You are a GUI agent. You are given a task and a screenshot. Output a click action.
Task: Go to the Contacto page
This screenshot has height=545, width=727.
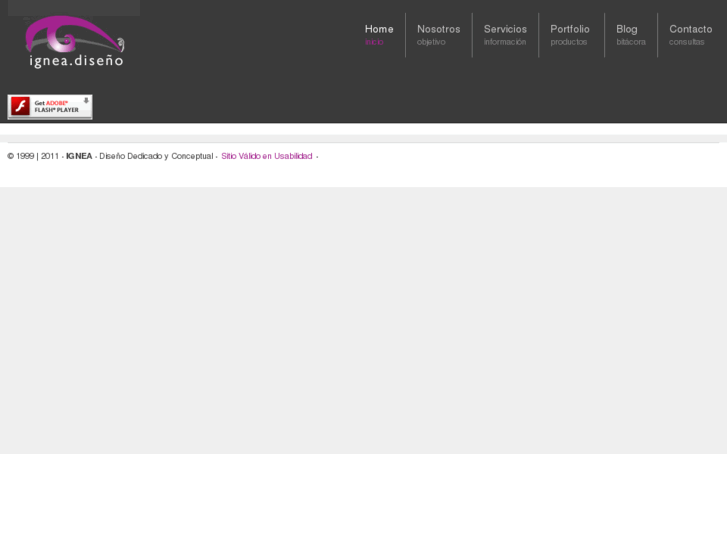690,35
